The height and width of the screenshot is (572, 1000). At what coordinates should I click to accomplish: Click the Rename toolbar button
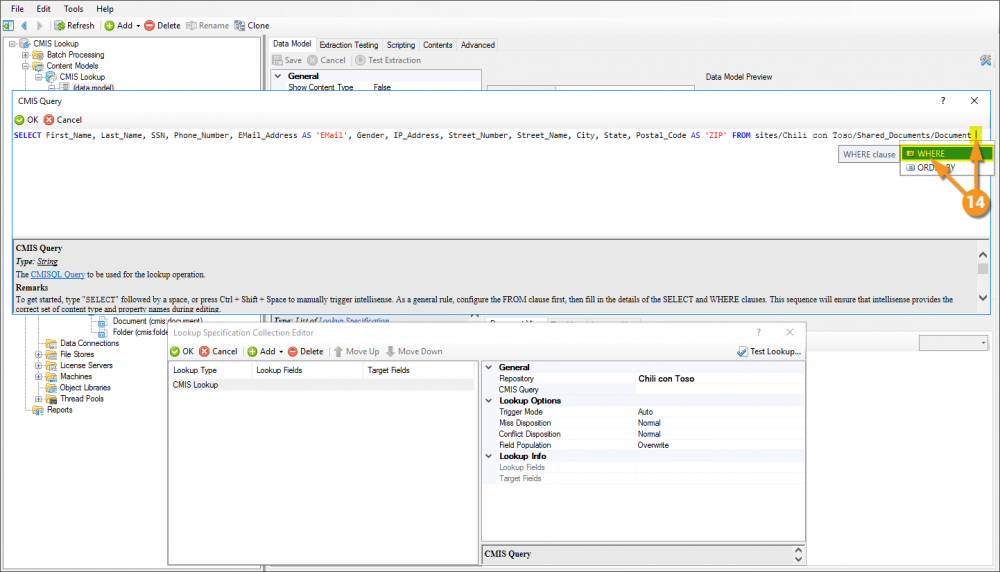click(207, 26)
